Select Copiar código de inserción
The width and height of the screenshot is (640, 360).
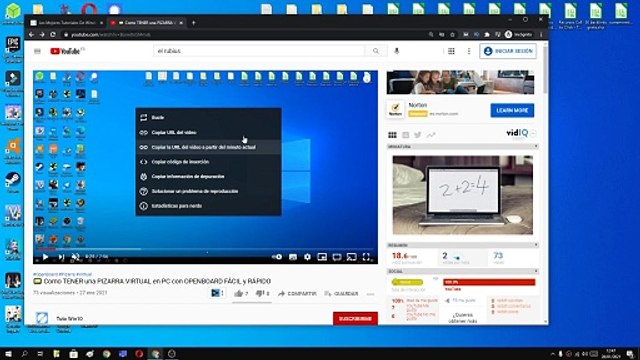click(x=208, y=162)
